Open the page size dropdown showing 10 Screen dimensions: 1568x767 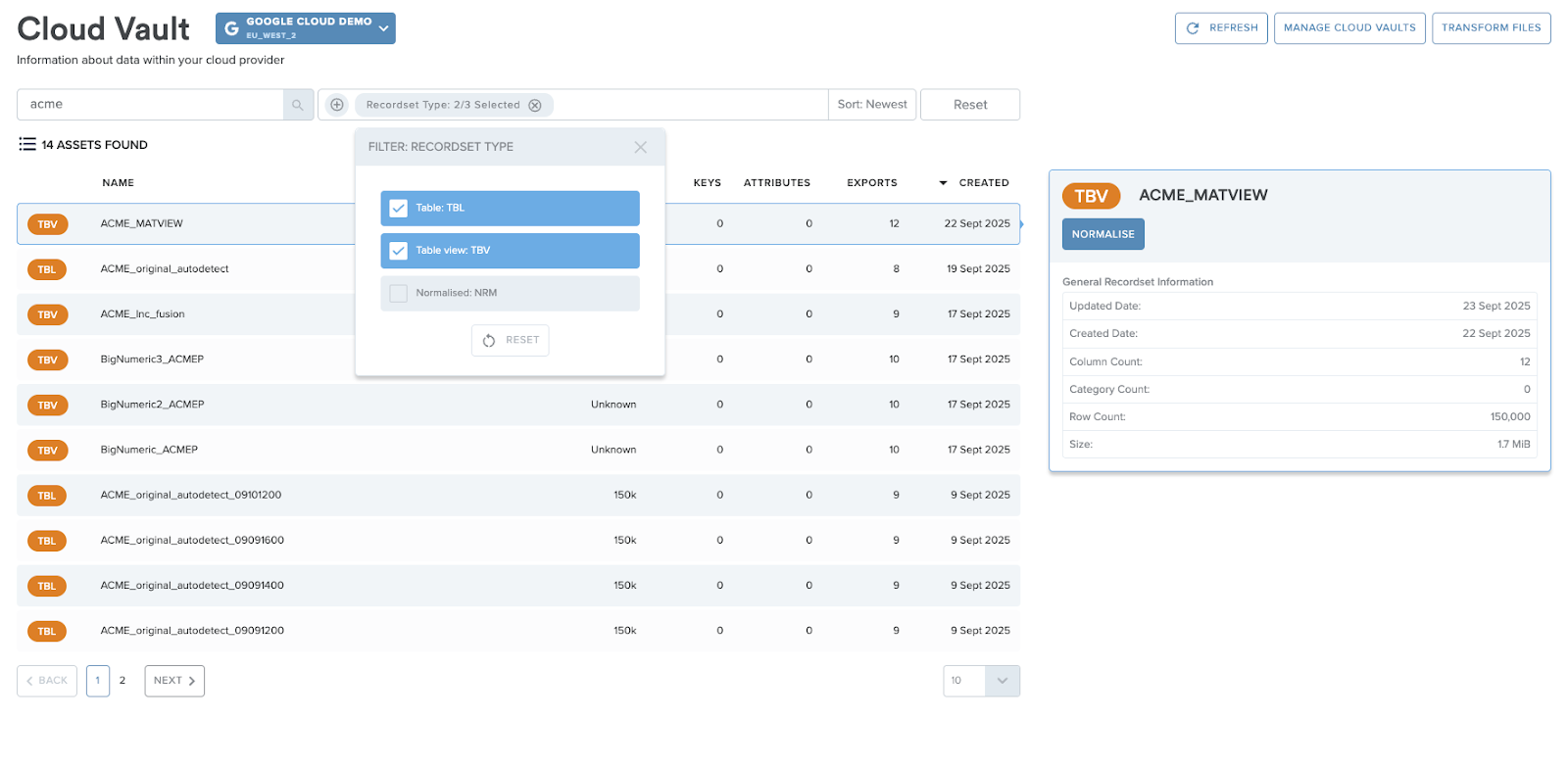pos(981,681)
